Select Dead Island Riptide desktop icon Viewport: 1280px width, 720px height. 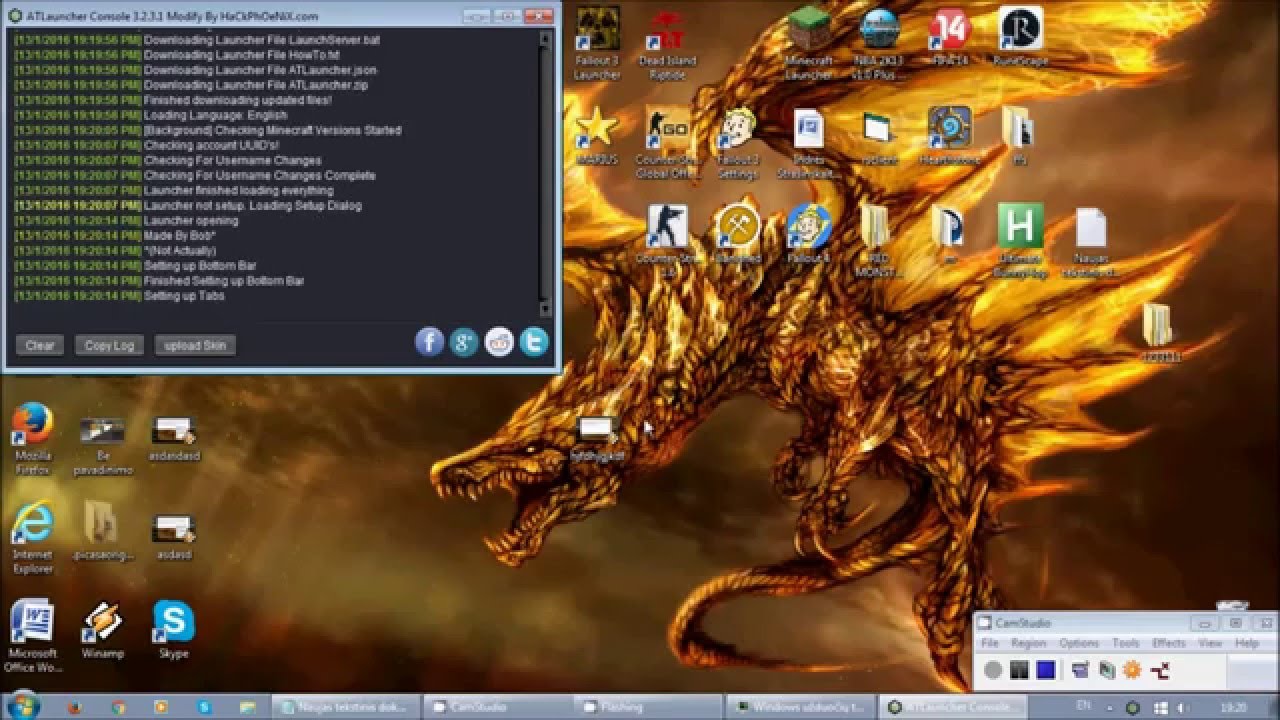point(667,43)
